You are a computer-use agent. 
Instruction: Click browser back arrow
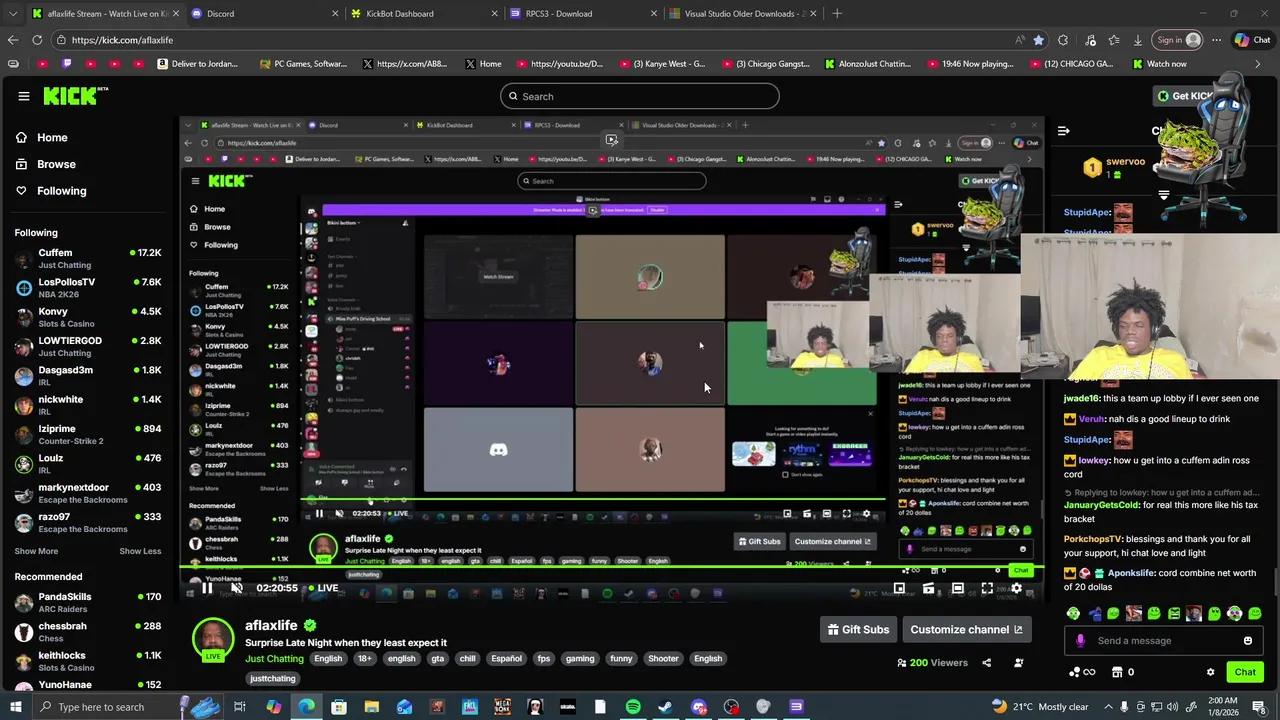pyautogui.click(x=13, y=40)
